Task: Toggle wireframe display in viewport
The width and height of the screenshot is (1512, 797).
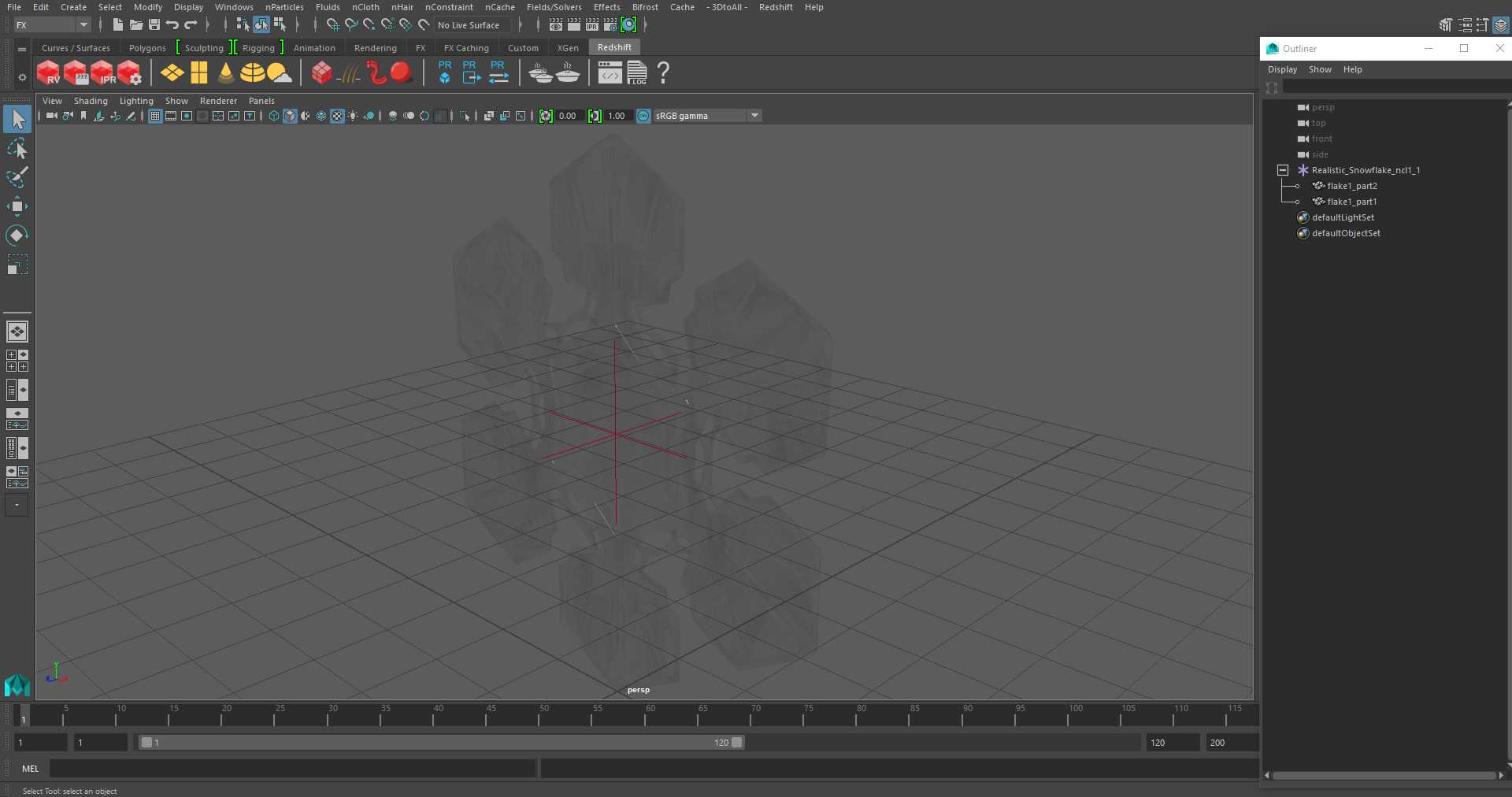Action: (274, 116)
